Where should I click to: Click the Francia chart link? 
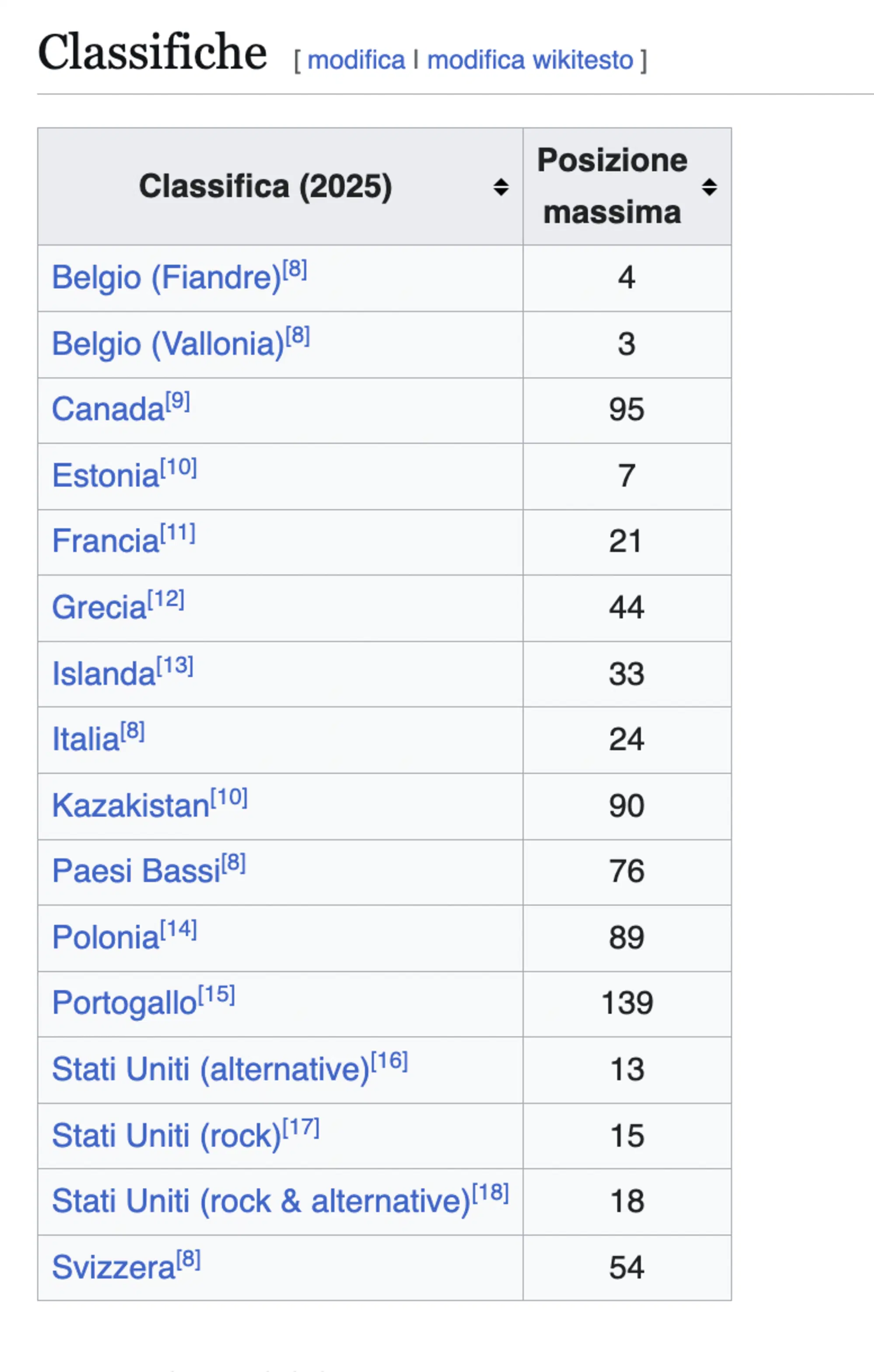(105, 542)
